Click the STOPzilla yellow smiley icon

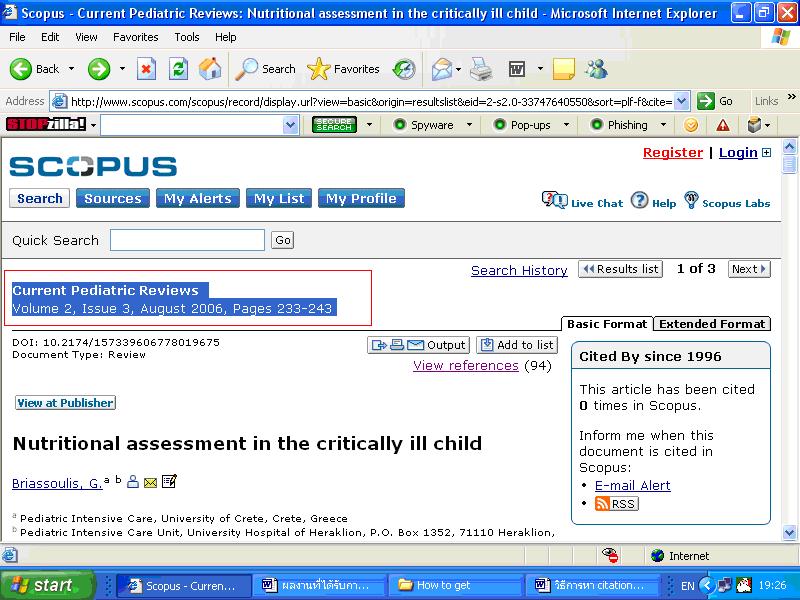point(691,124)
